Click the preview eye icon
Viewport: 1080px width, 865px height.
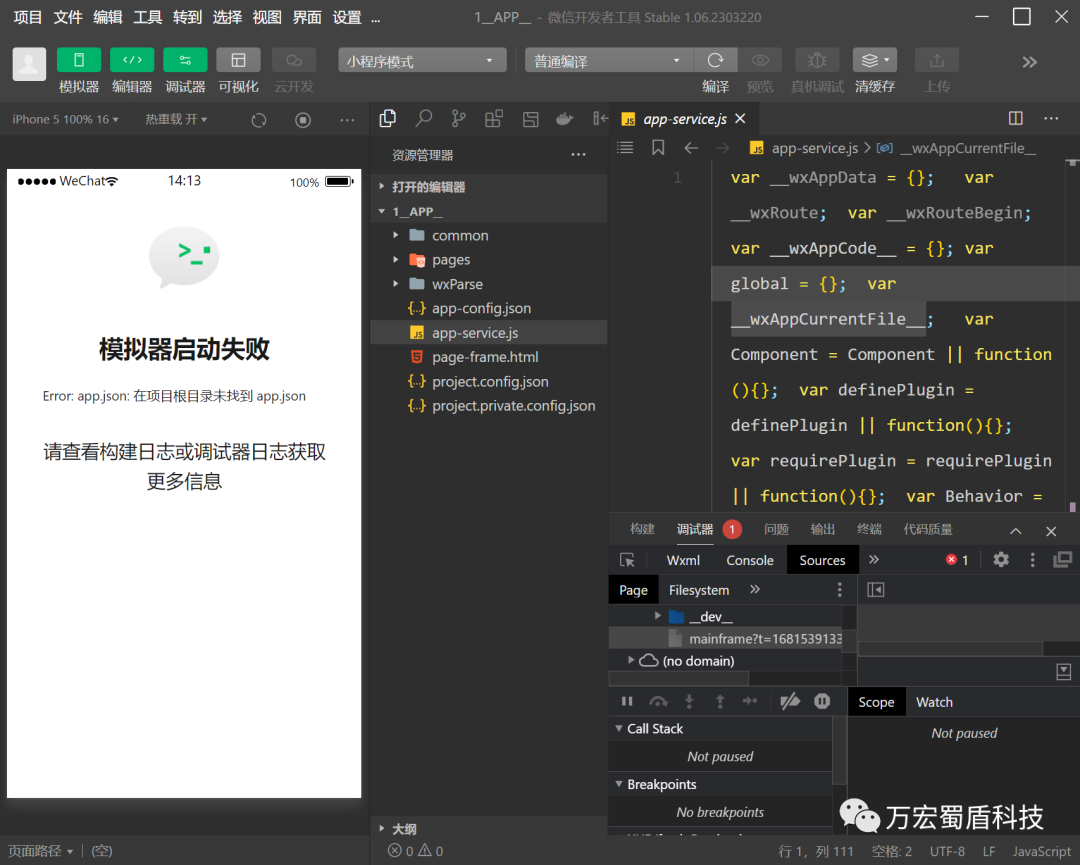(760, 60)
